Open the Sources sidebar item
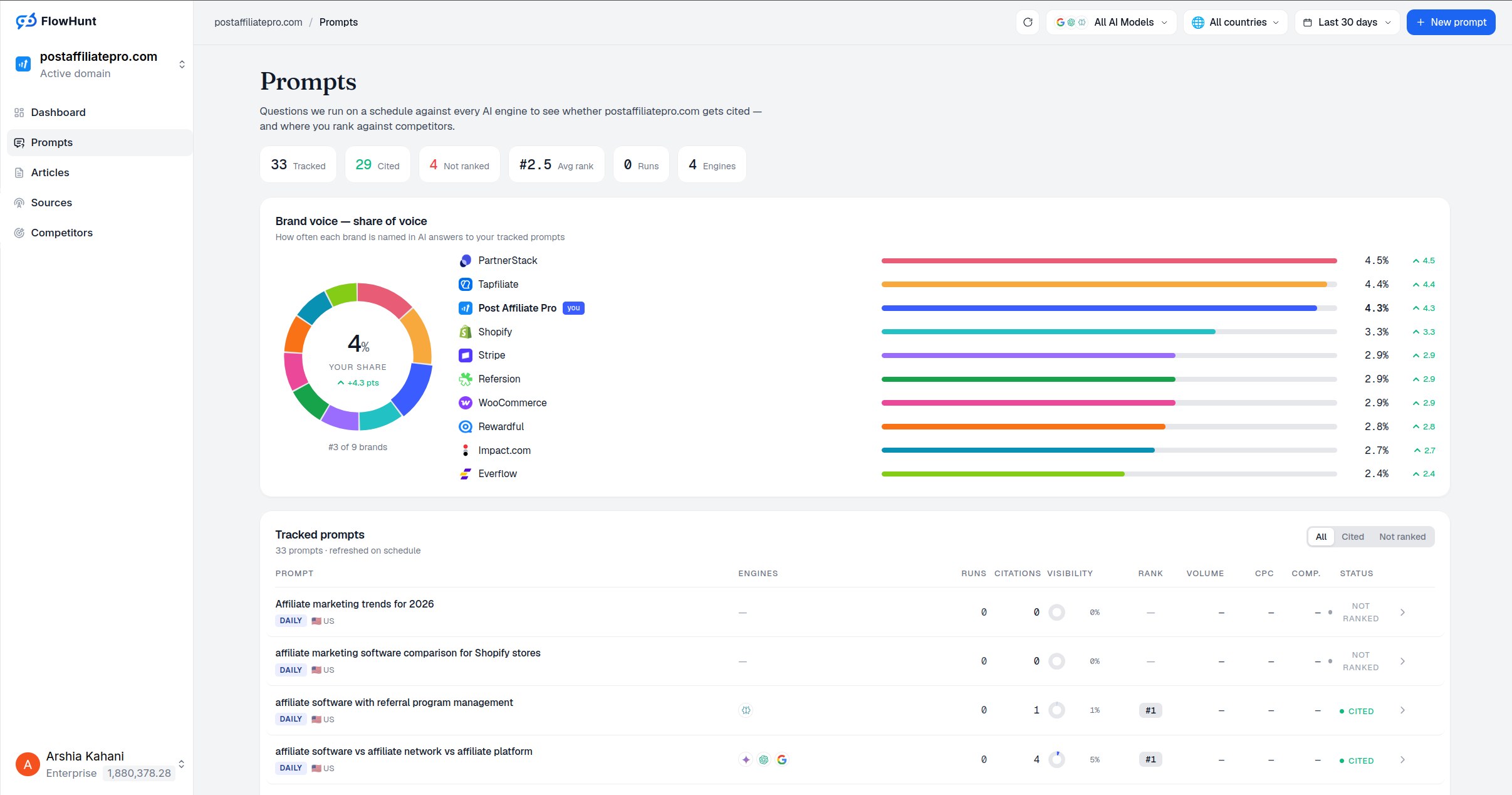 51,203
